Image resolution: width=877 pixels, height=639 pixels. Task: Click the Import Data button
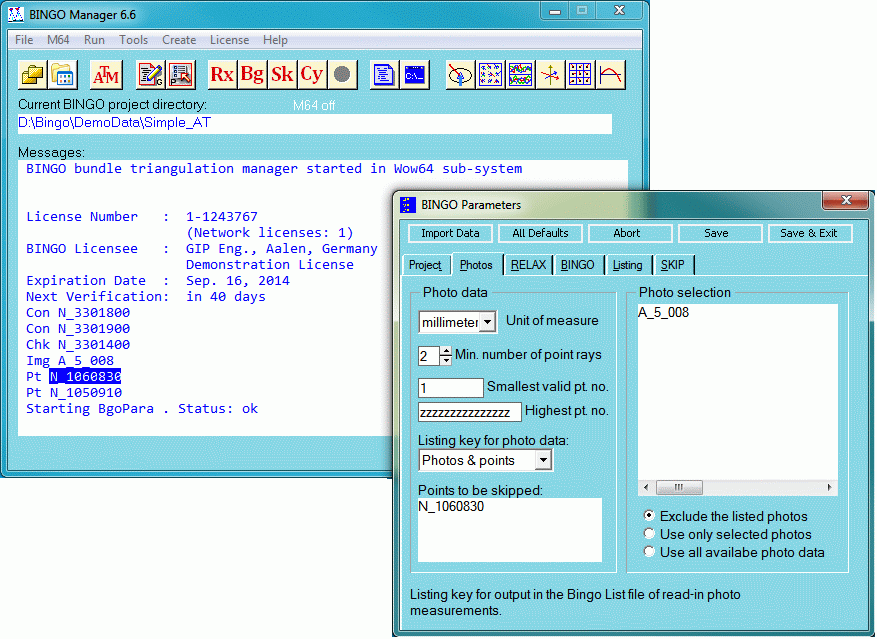(450, 233)
